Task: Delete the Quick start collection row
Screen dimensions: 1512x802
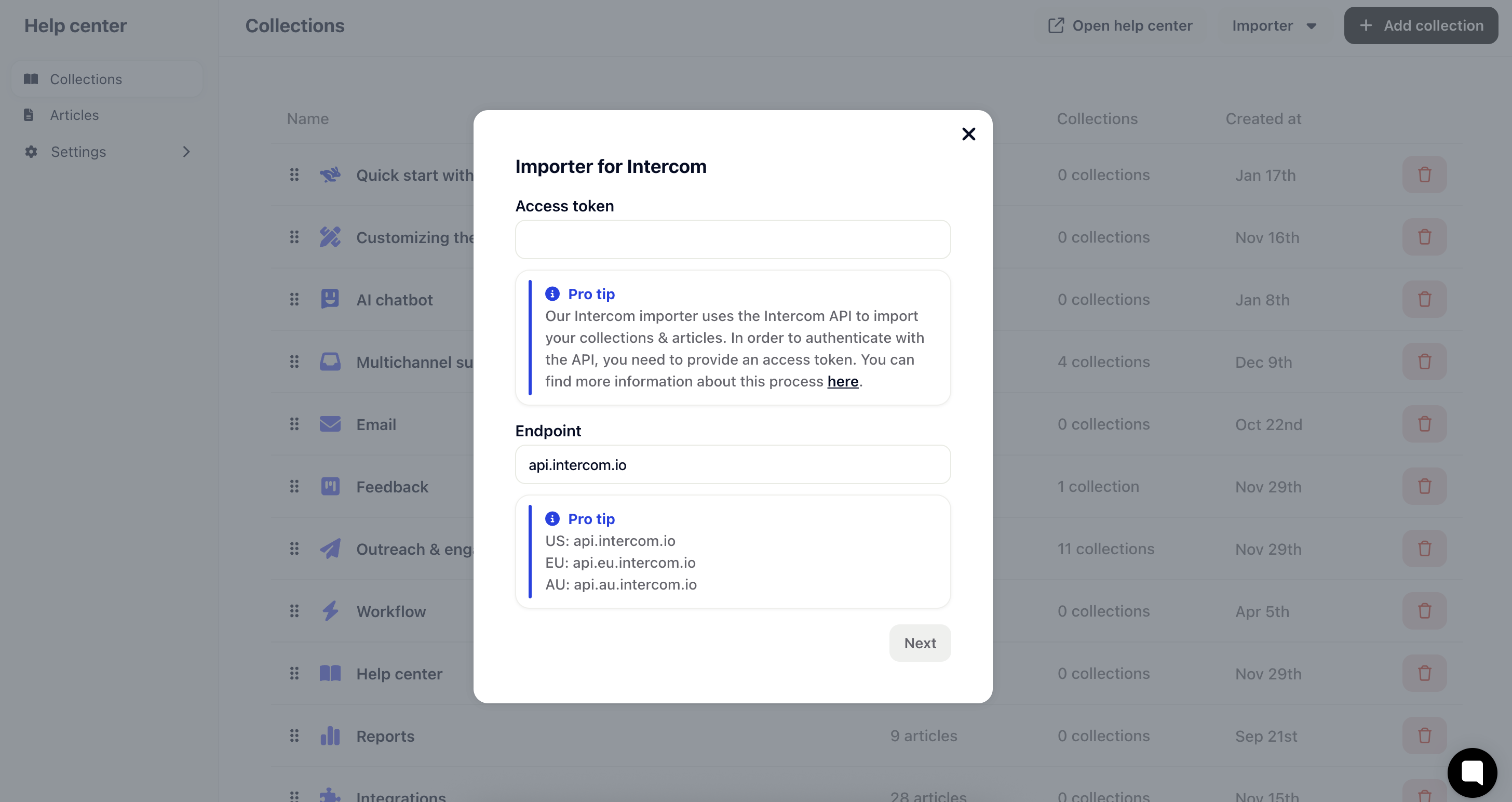Action: [x=1425, y=175]
